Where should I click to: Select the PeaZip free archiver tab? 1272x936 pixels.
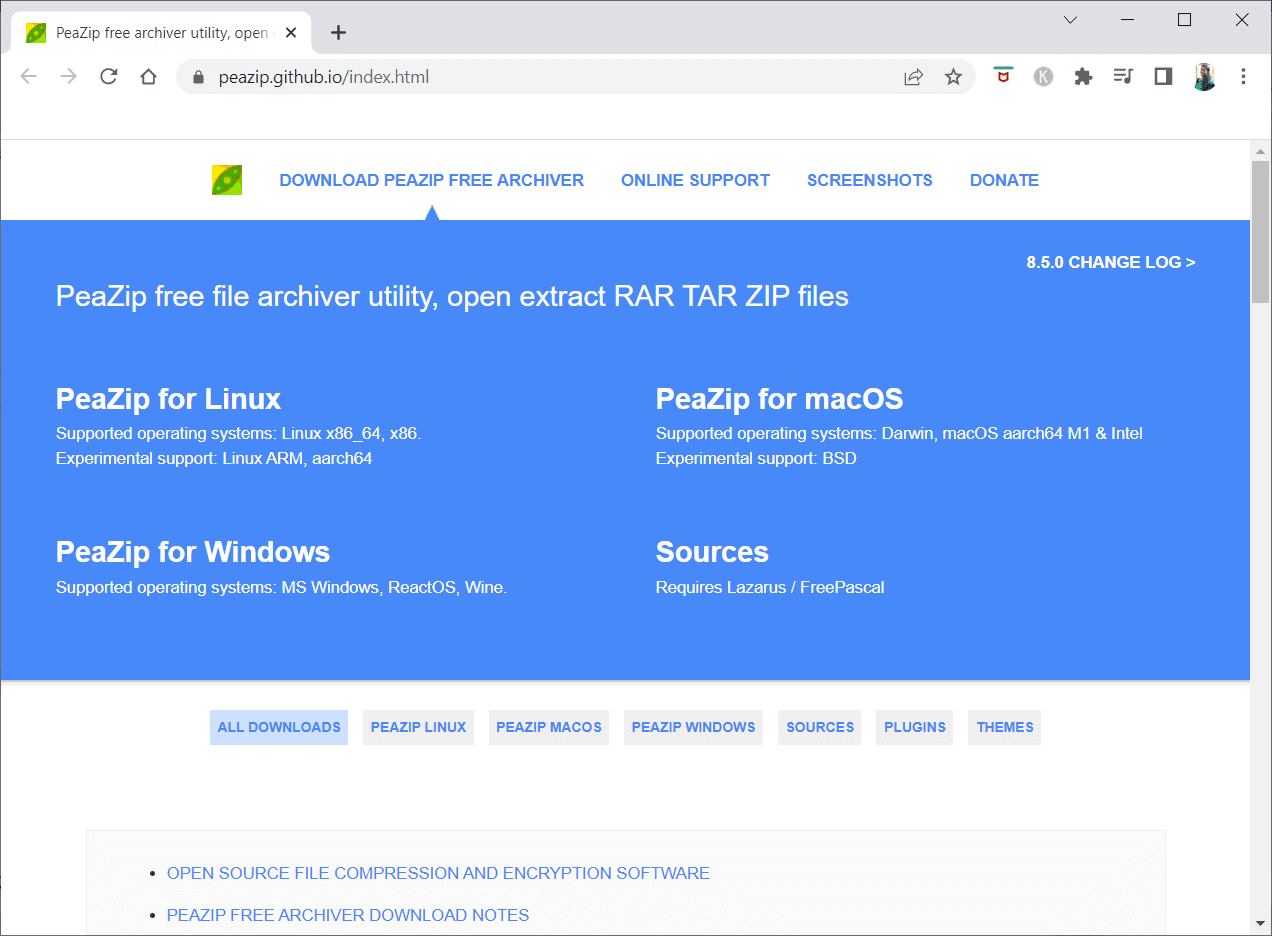160,33
